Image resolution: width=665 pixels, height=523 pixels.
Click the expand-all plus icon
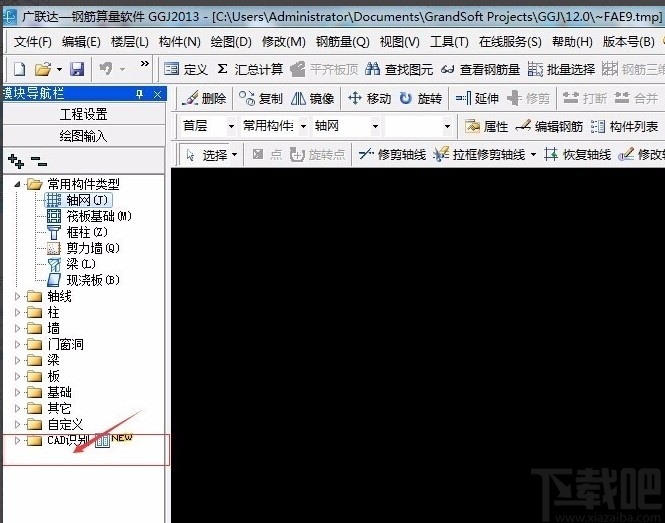coord(16,161)
